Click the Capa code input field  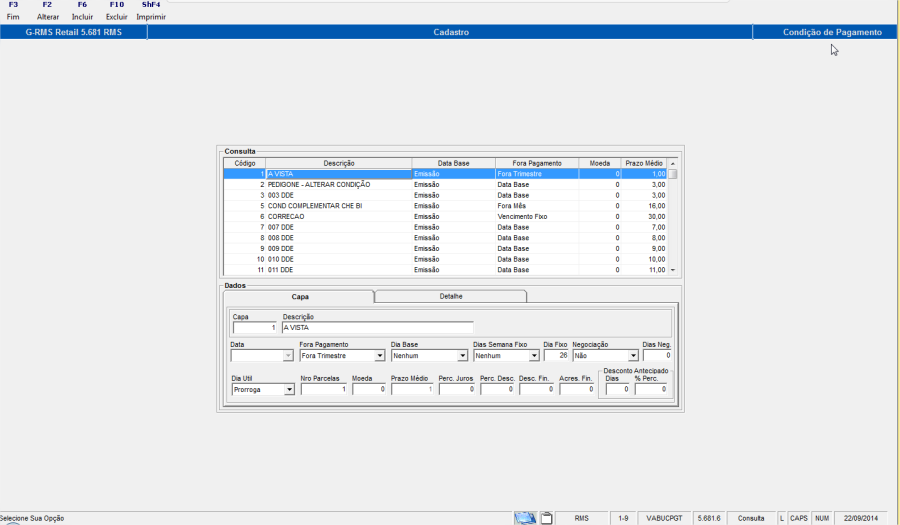(x=255, y=328)
